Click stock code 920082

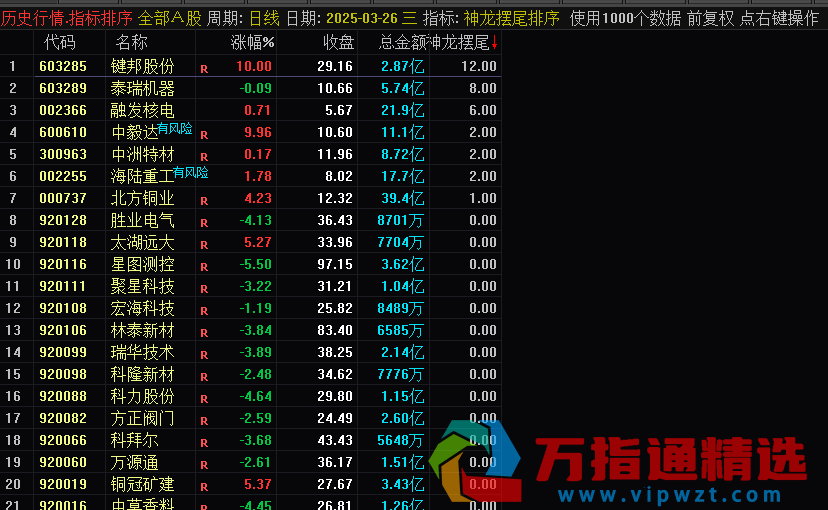click(x=63, y=418)
